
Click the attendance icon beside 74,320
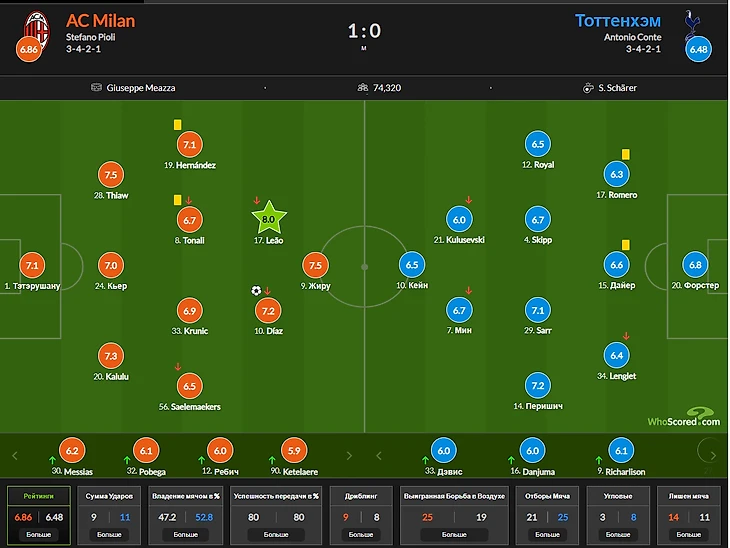pos(362,87)
